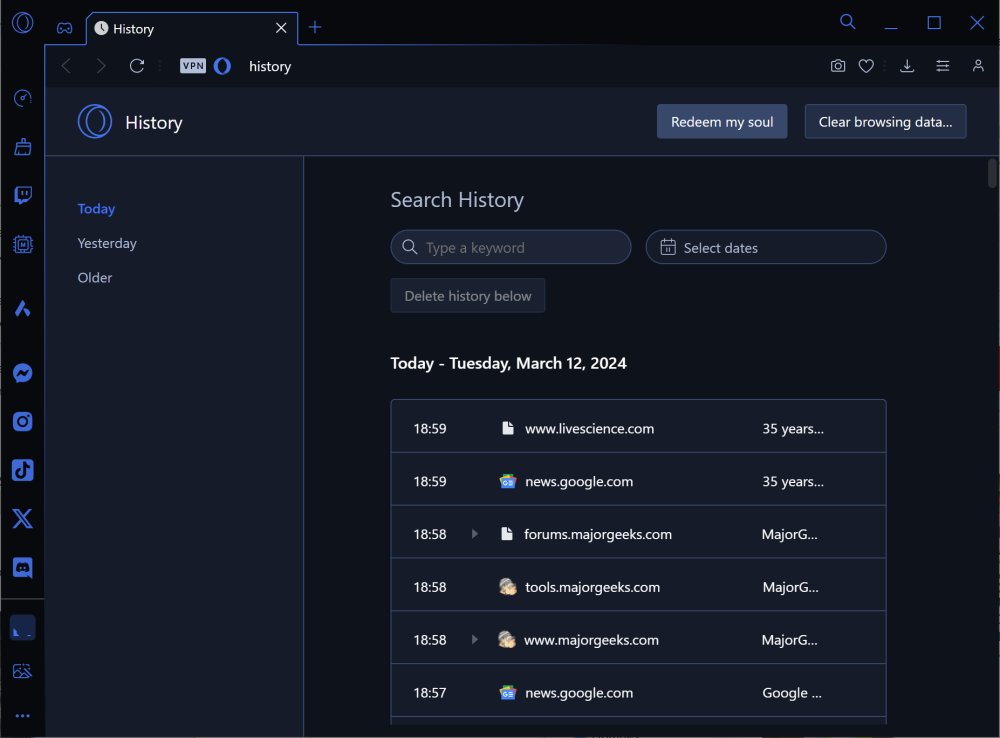Viewport: 1000px width, 738px height.
Task: Open Aria AI sidebar icon
Action: (22, 309)
